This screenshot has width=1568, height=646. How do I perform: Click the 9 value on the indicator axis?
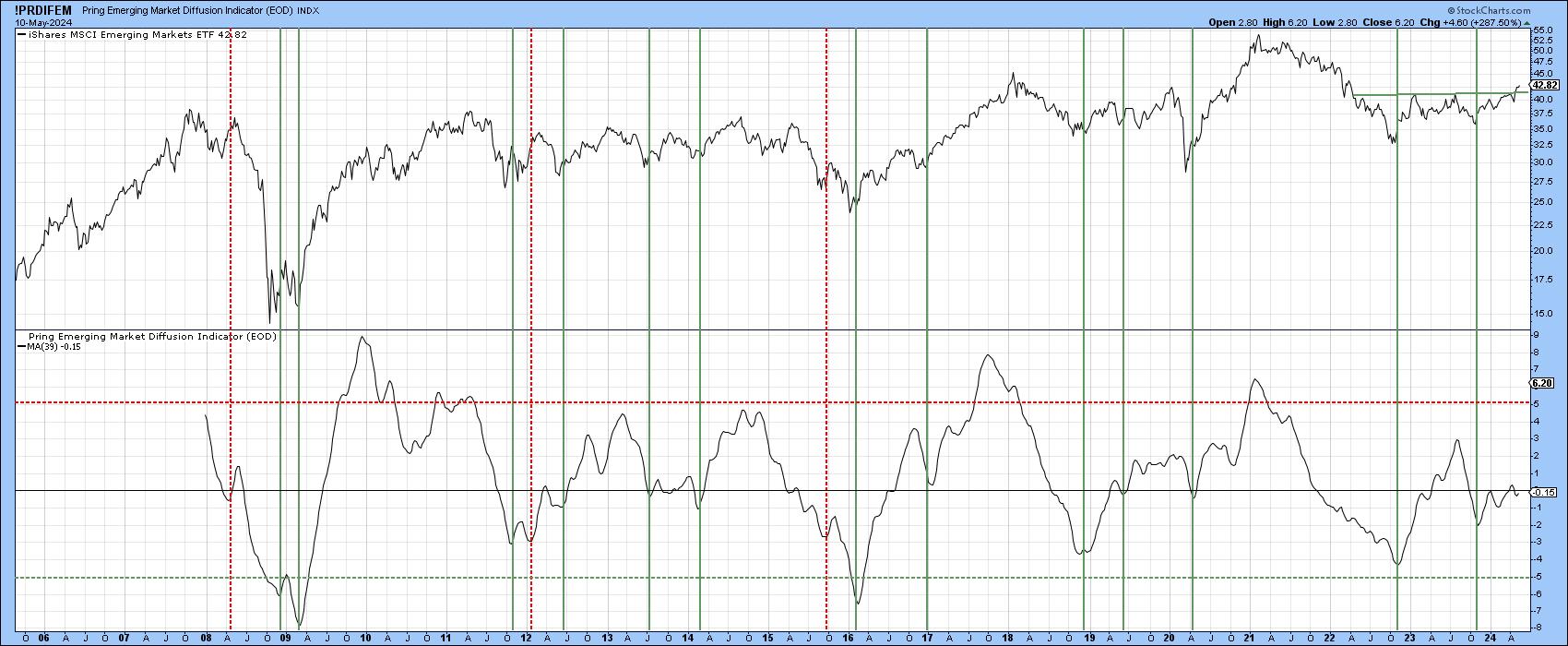pyautogui.click(x=1536, y=334)
